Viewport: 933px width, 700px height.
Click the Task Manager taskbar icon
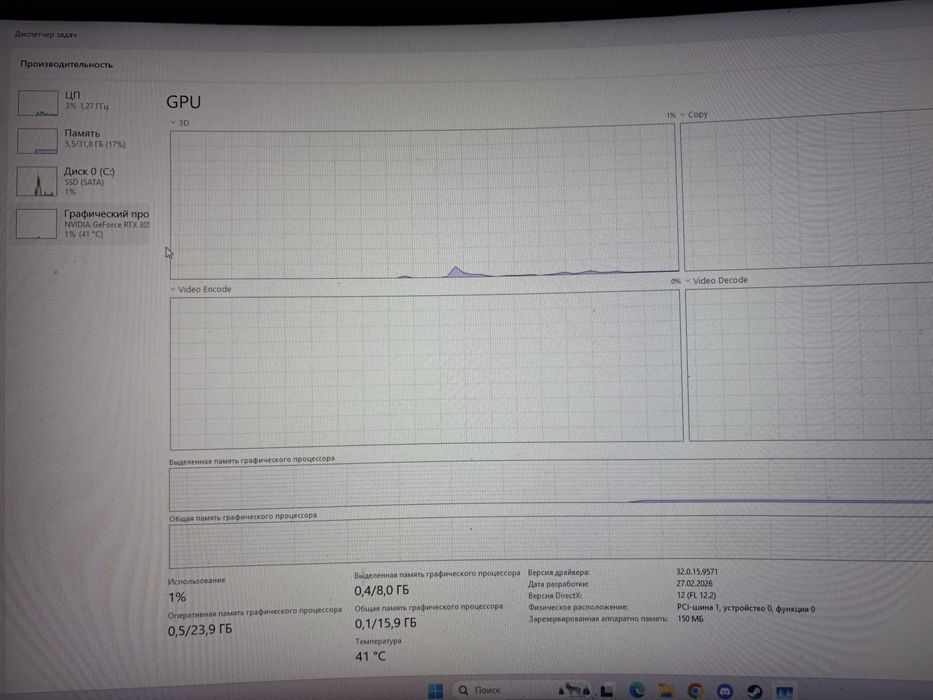[784, 692]
